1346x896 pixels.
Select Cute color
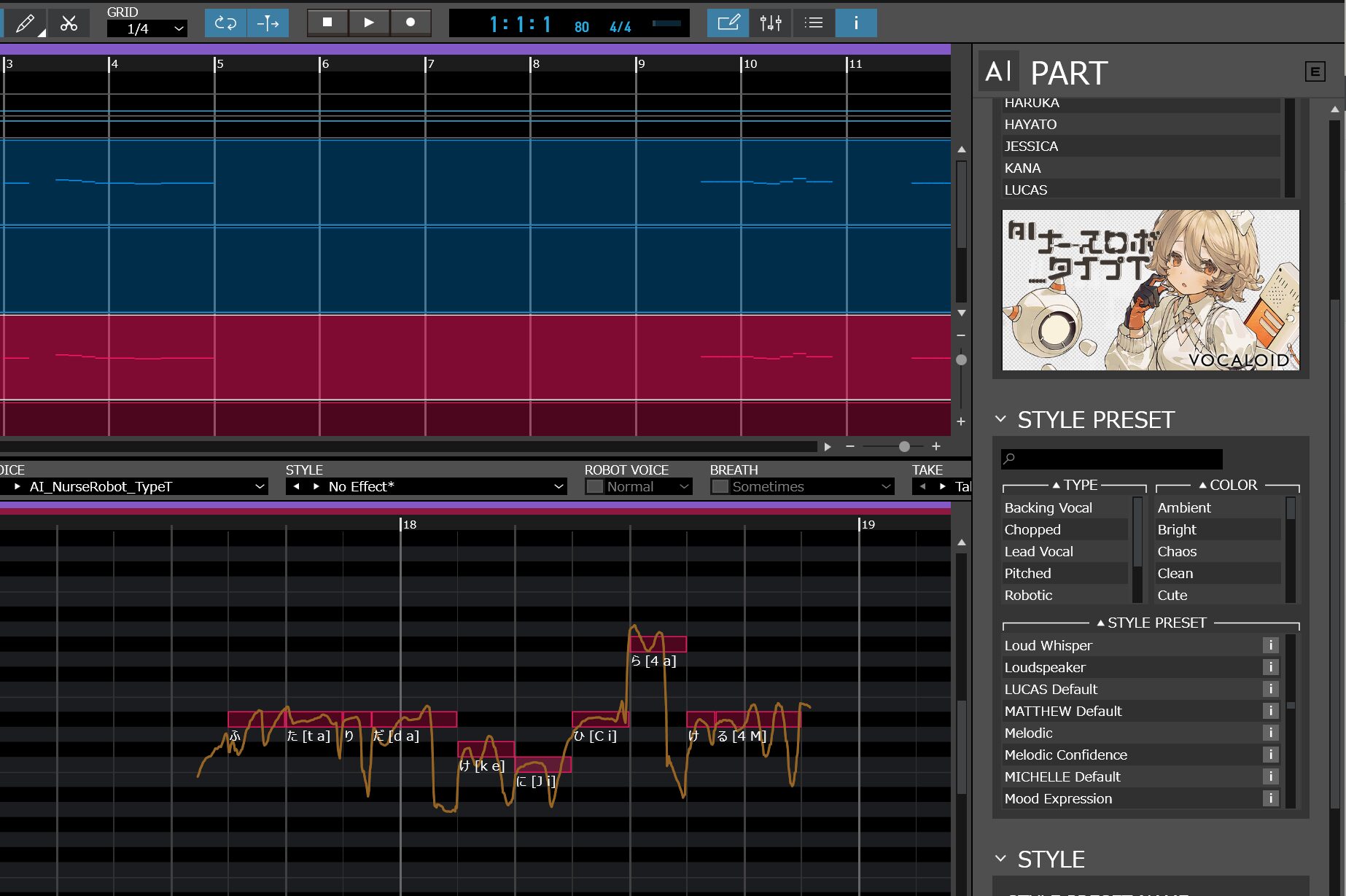(1218, 595)
